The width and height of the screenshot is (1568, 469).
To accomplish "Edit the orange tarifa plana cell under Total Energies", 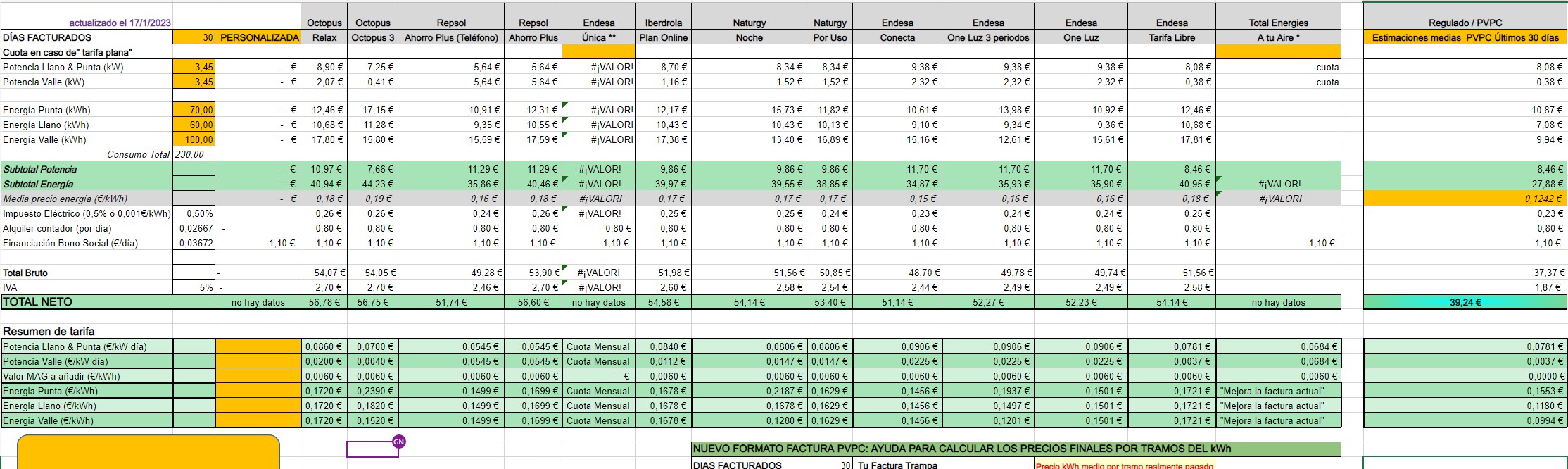I will point(1278,52).
